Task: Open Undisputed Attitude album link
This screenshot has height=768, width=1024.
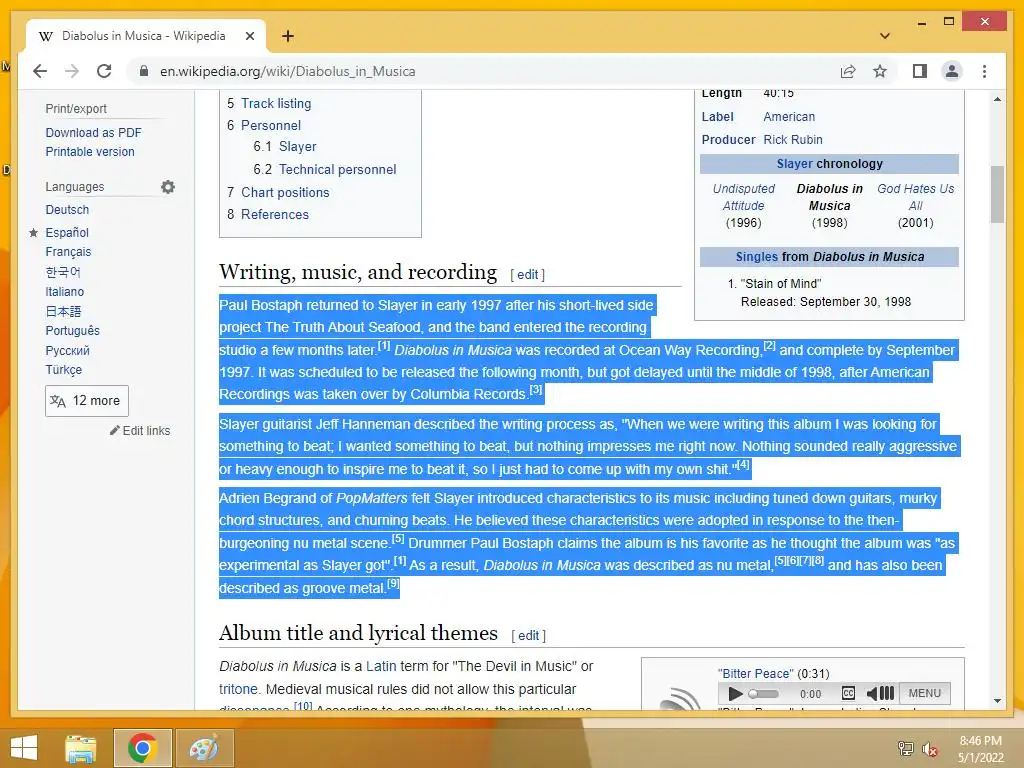Action: tap(743, 197)
